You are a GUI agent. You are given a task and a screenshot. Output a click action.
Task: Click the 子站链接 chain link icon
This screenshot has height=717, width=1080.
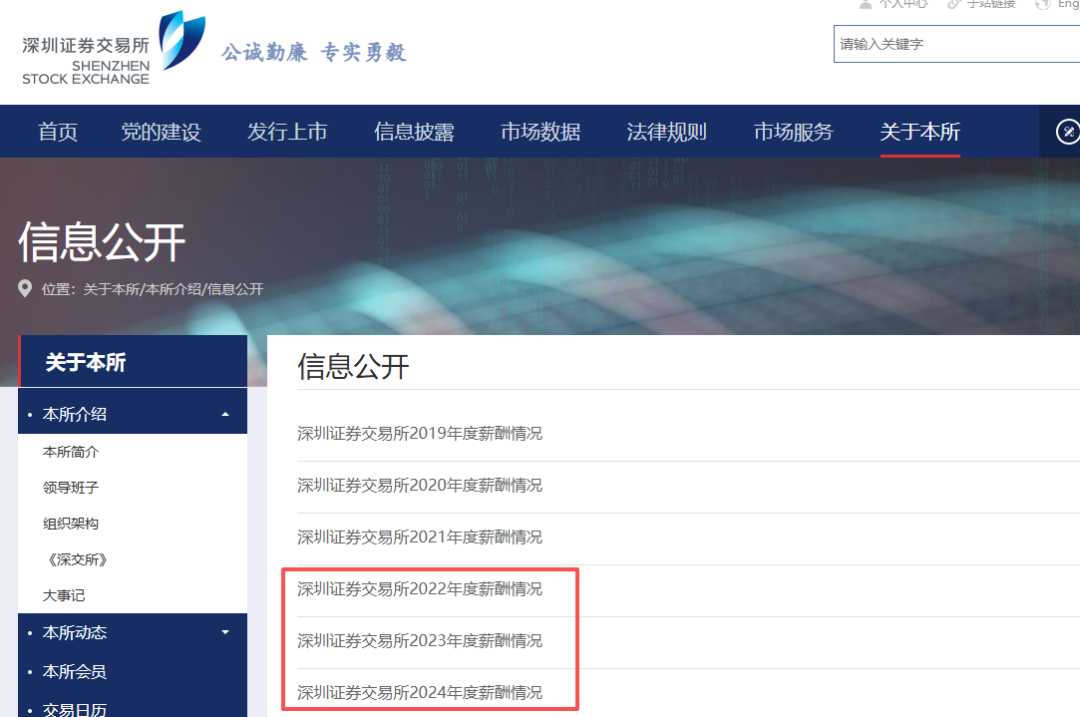(954, 4)
